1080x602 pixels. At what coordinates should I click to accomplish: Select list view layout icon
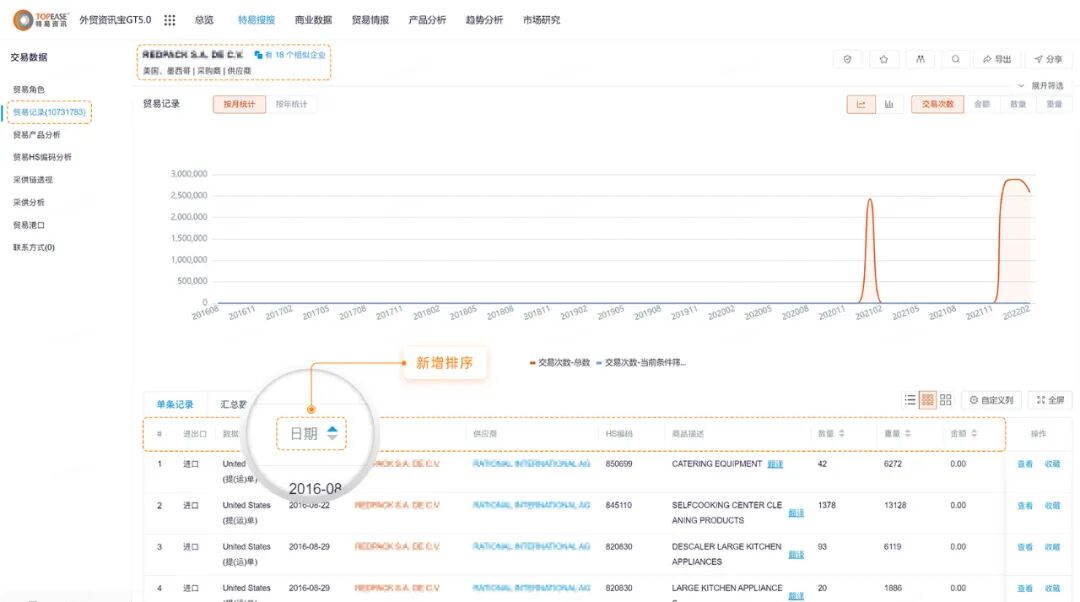pyautogui.click(x=910, y=399)
